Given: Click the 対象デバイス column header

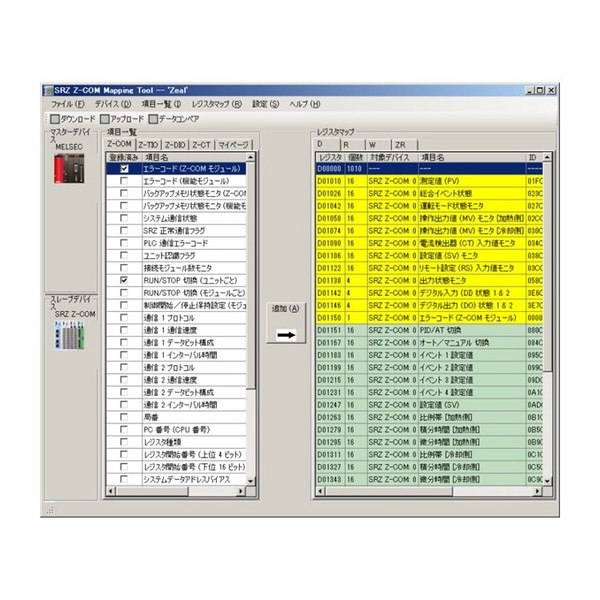Looking at the screenshot, I should tap(392, 157).
